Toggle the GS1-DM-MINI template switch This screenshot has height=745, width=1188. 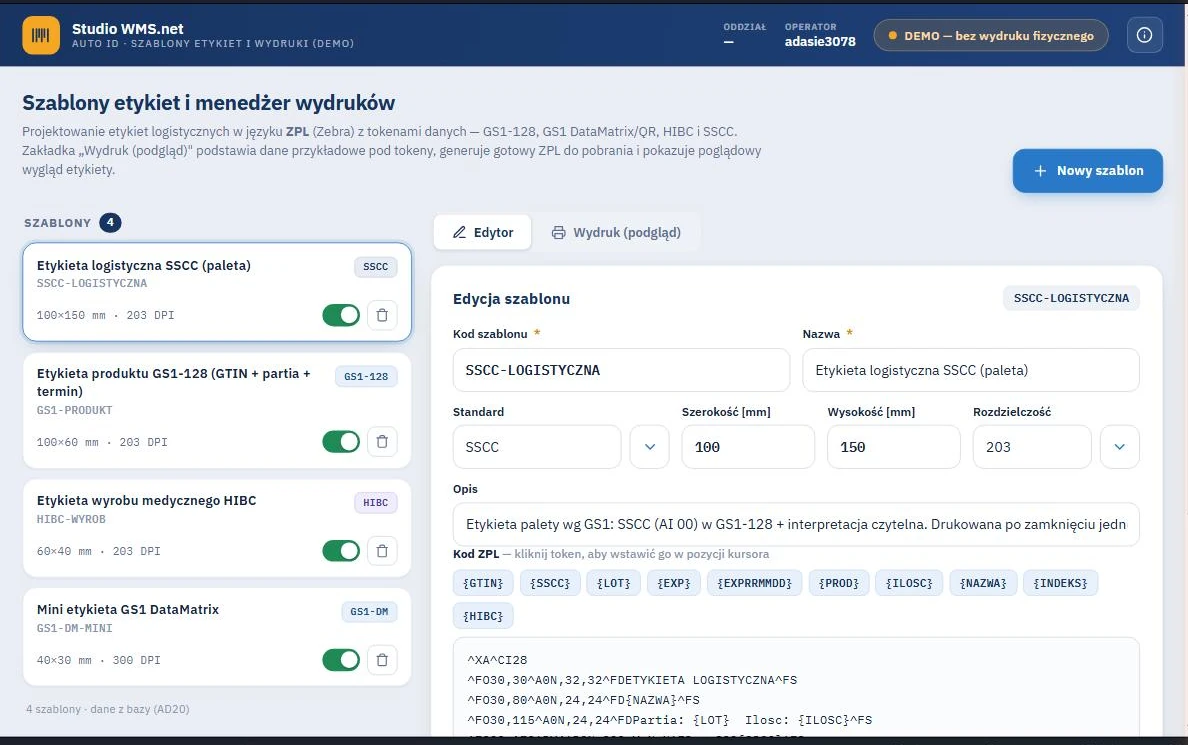[x=341, y=660]
